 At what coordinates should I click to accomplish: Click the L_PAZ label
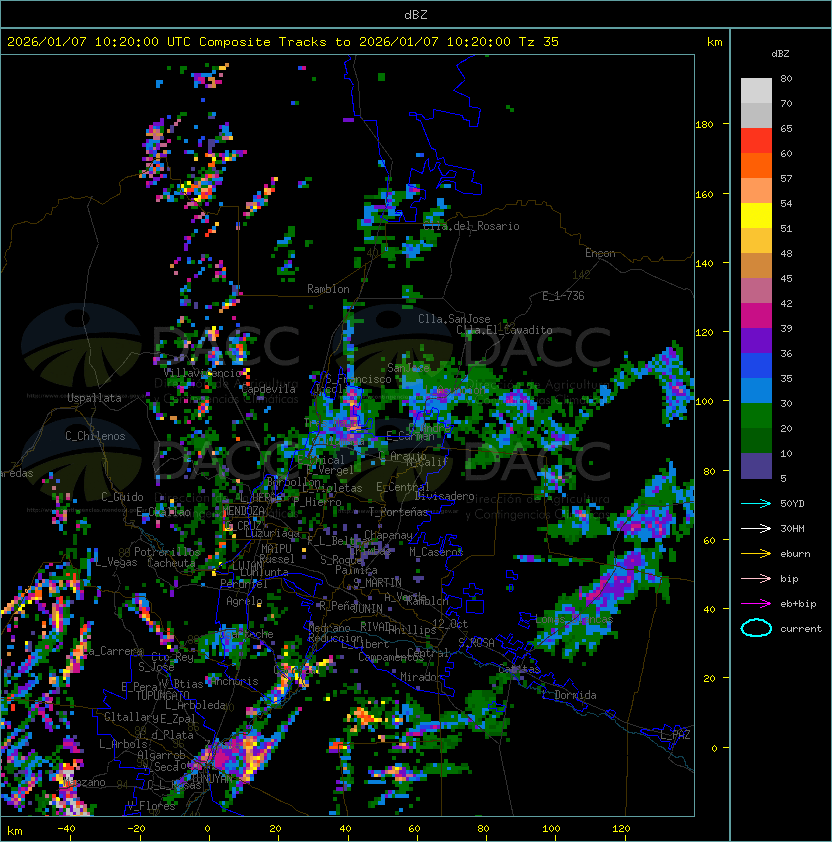[675, 735]
